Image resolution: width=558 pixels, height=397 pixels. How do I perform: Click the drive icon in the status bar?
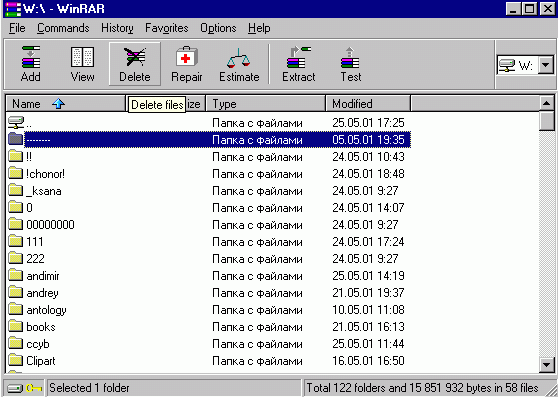15,388
